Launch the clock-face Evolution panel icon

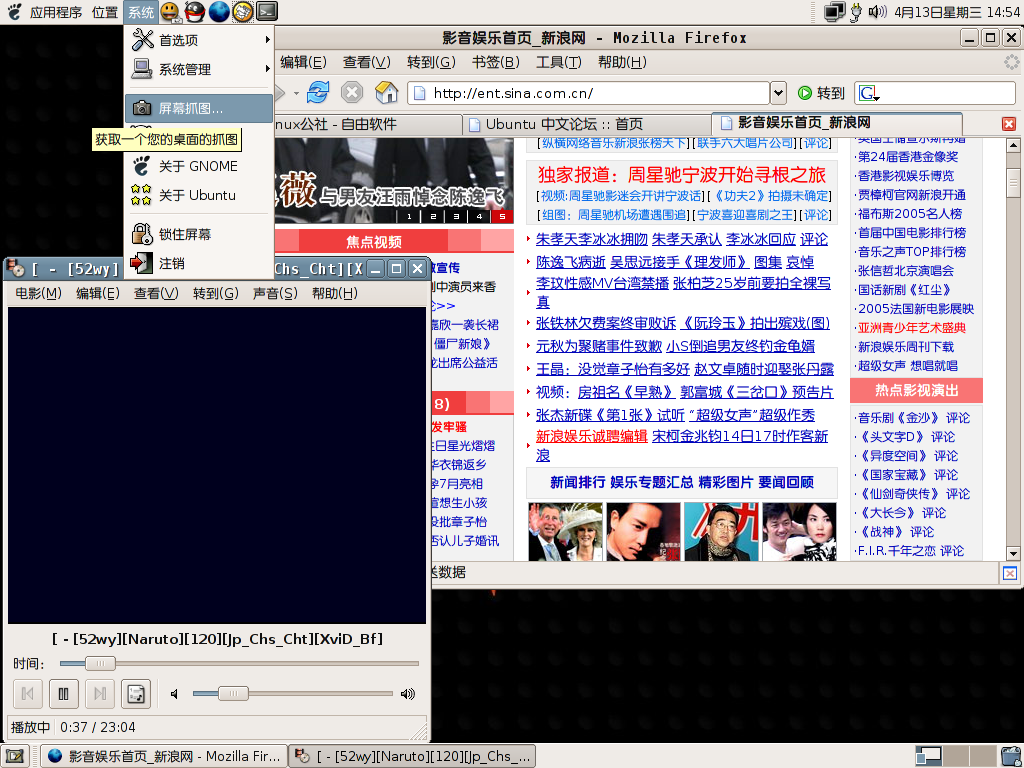(x=242, y=11)
